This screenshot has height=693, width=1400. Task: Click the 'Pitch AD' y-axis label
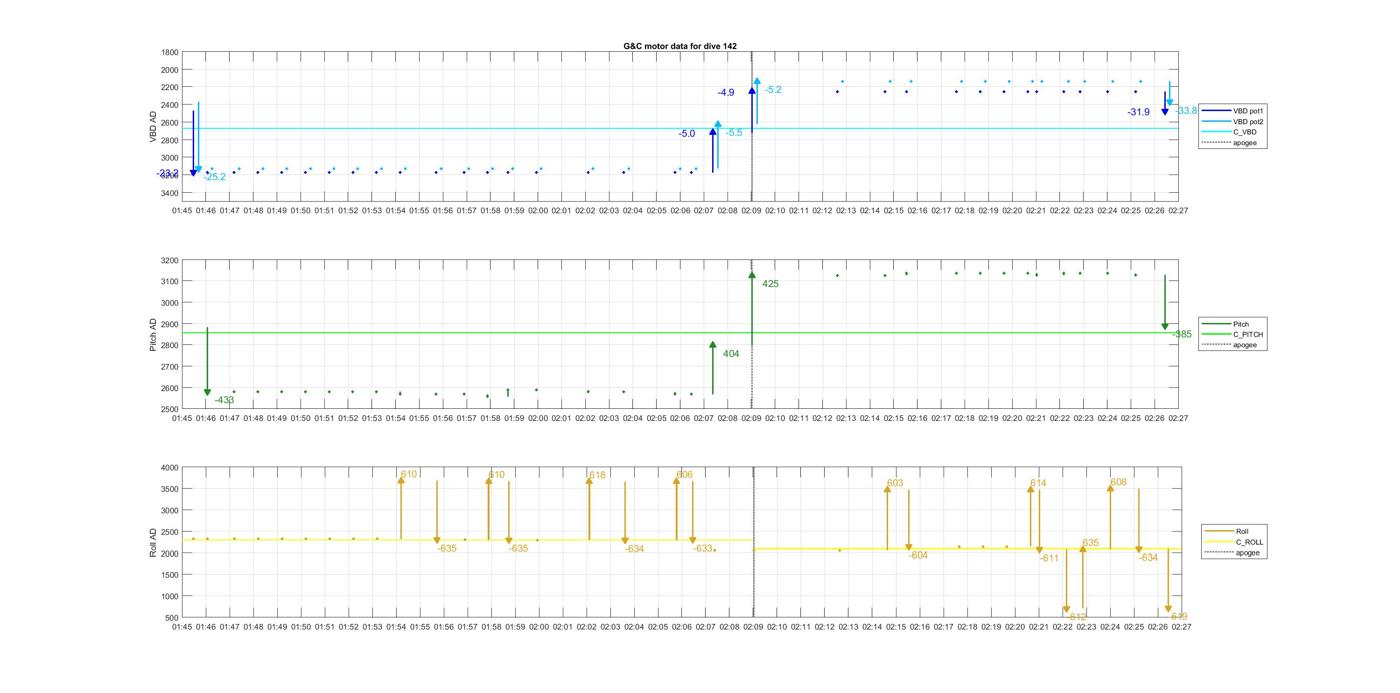[x=153, y=335]
